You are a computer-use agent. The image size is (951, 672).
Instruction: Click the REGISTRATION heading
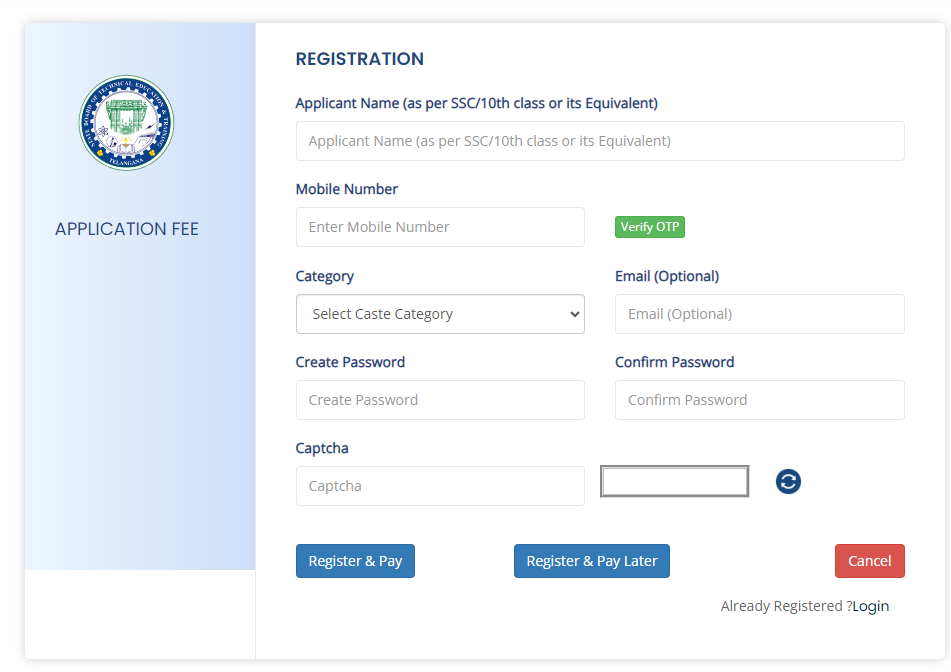pyautogui.click(x=359, y=59)
